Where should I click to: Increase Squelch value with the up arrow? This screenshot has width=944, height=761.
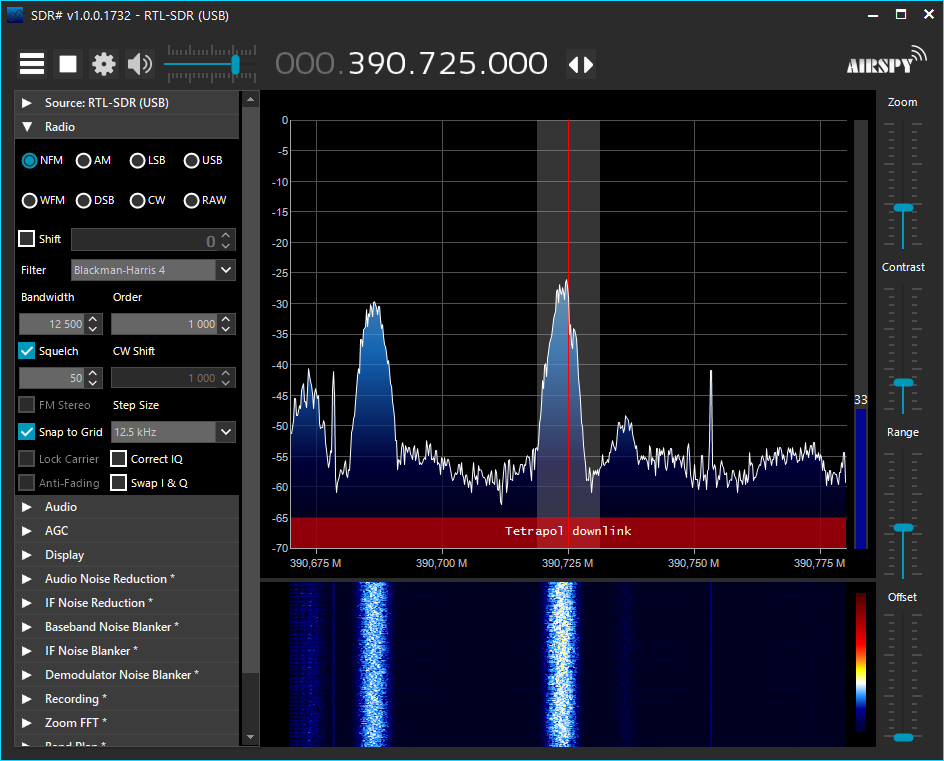(x=93, y=373)
